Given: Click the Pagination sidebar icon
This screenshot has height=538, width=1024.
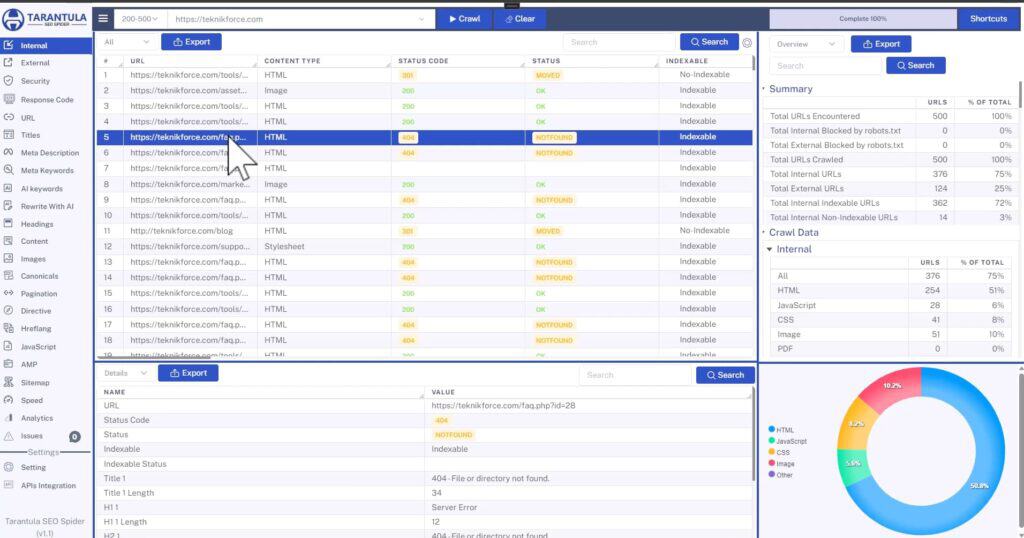Looking at the screenshot, I should point(8,293).
